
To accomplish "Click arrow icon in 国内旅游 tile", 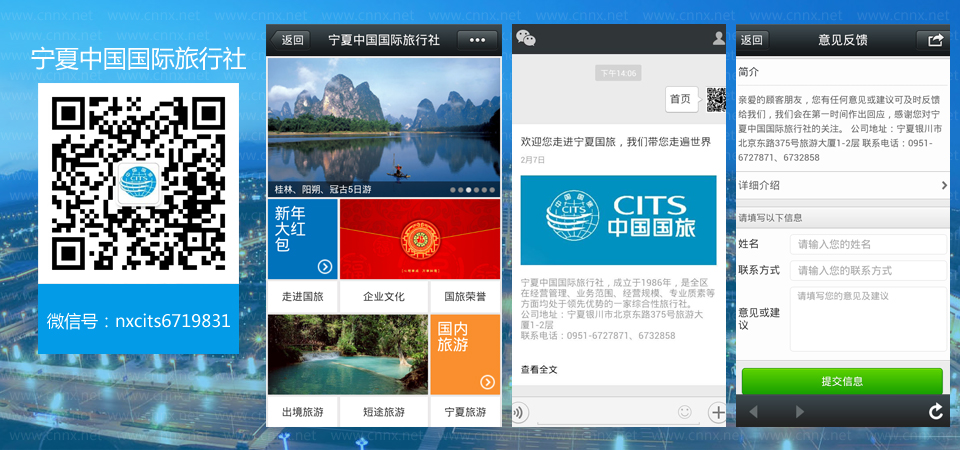I will 487,383.
